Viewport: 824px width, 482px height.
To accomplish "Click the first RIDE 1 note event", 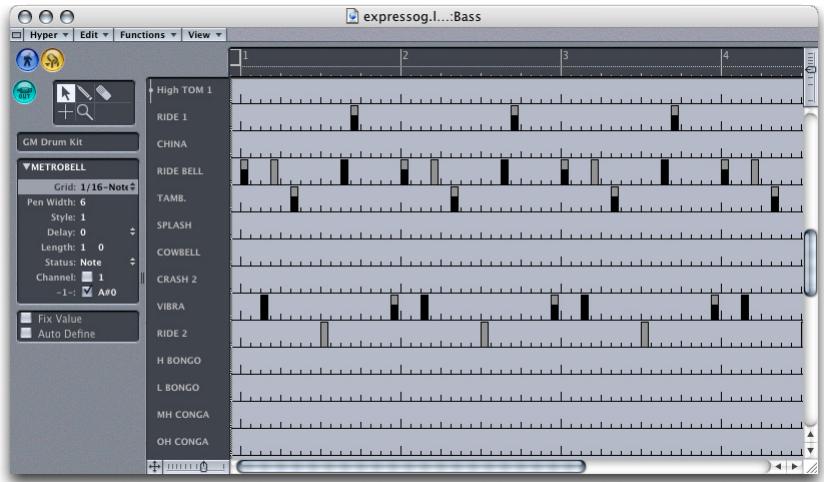I will [354, 118].
